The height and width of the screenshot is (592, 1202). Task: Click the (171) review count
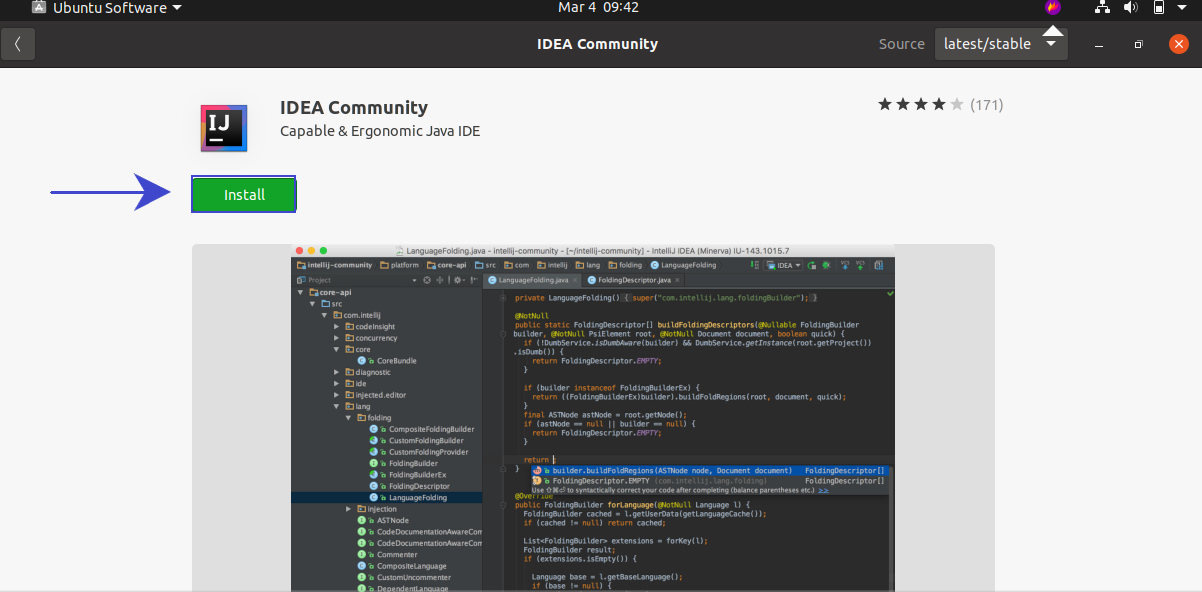coord(987,104)
